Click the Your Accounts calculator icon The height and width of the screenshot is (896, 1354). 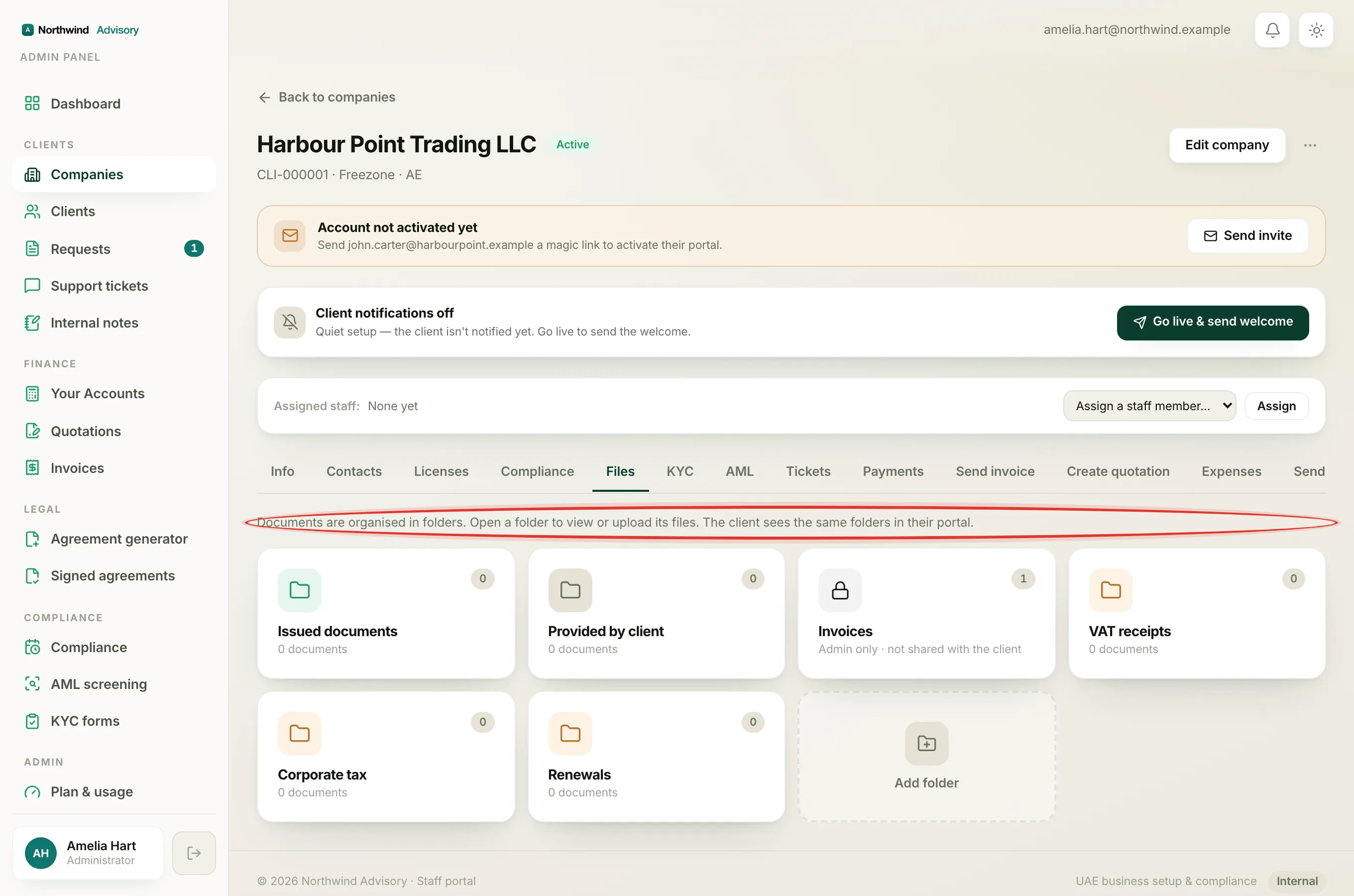point(32,394)
